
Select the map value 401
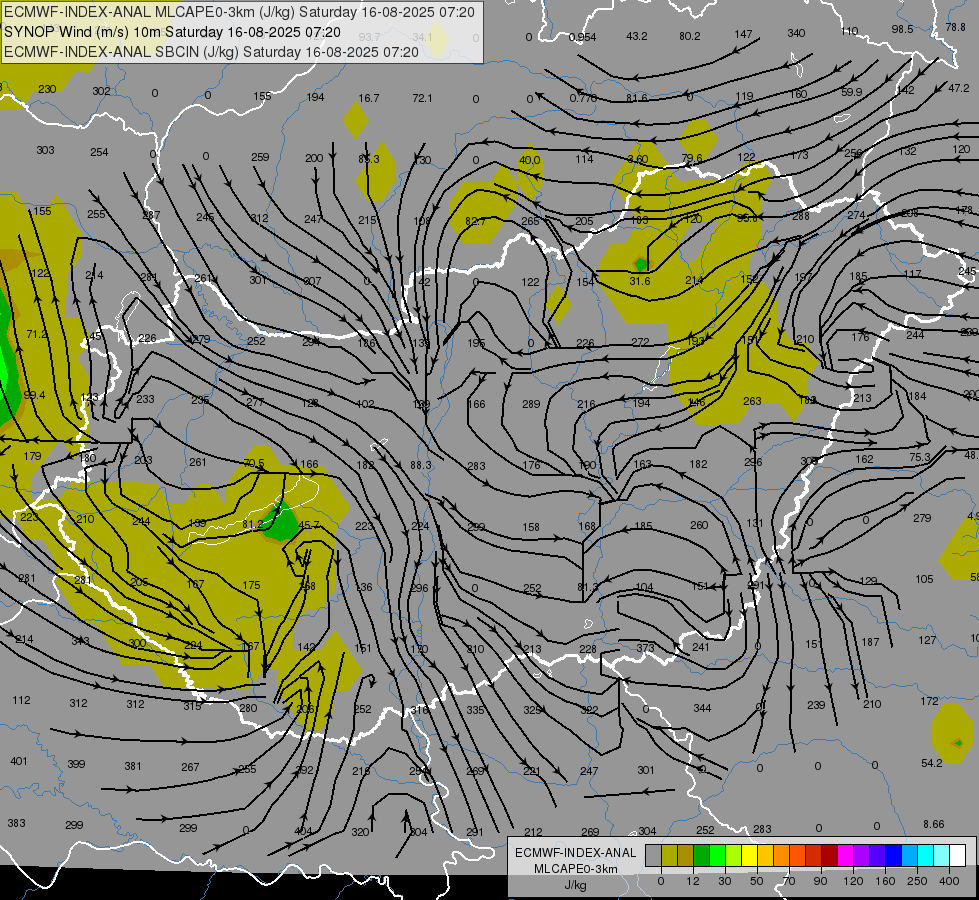(19, 761)
